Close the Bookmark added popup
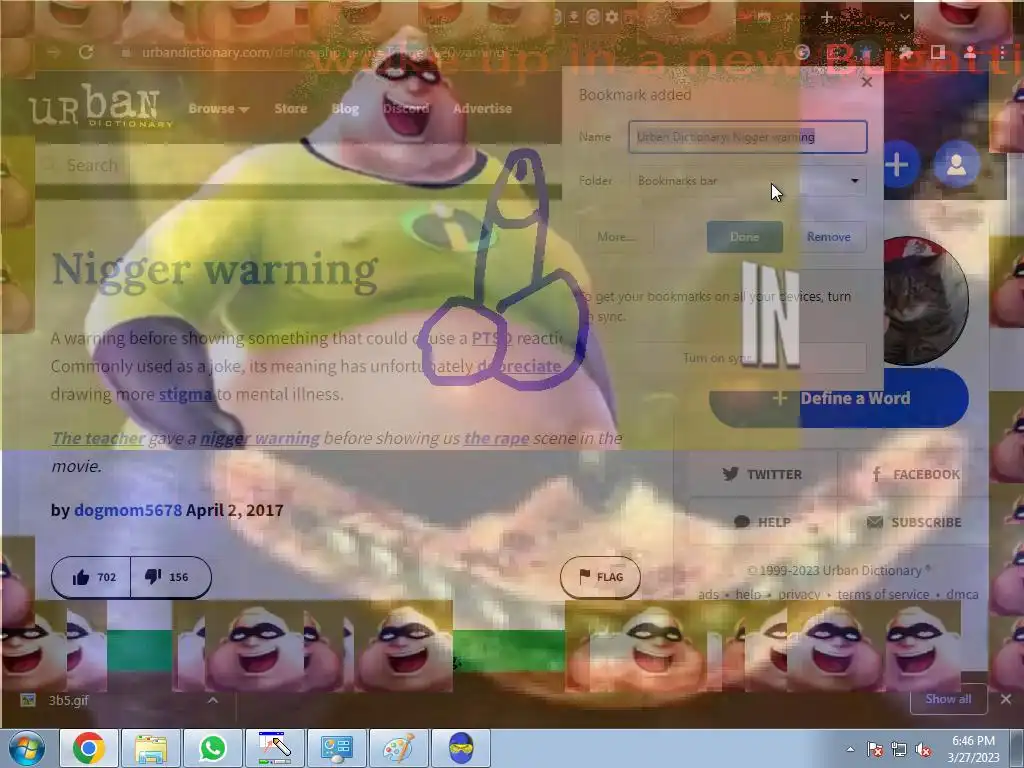Screen dimensions: 1024x768 pyautogui.click(x=867, y=82)
